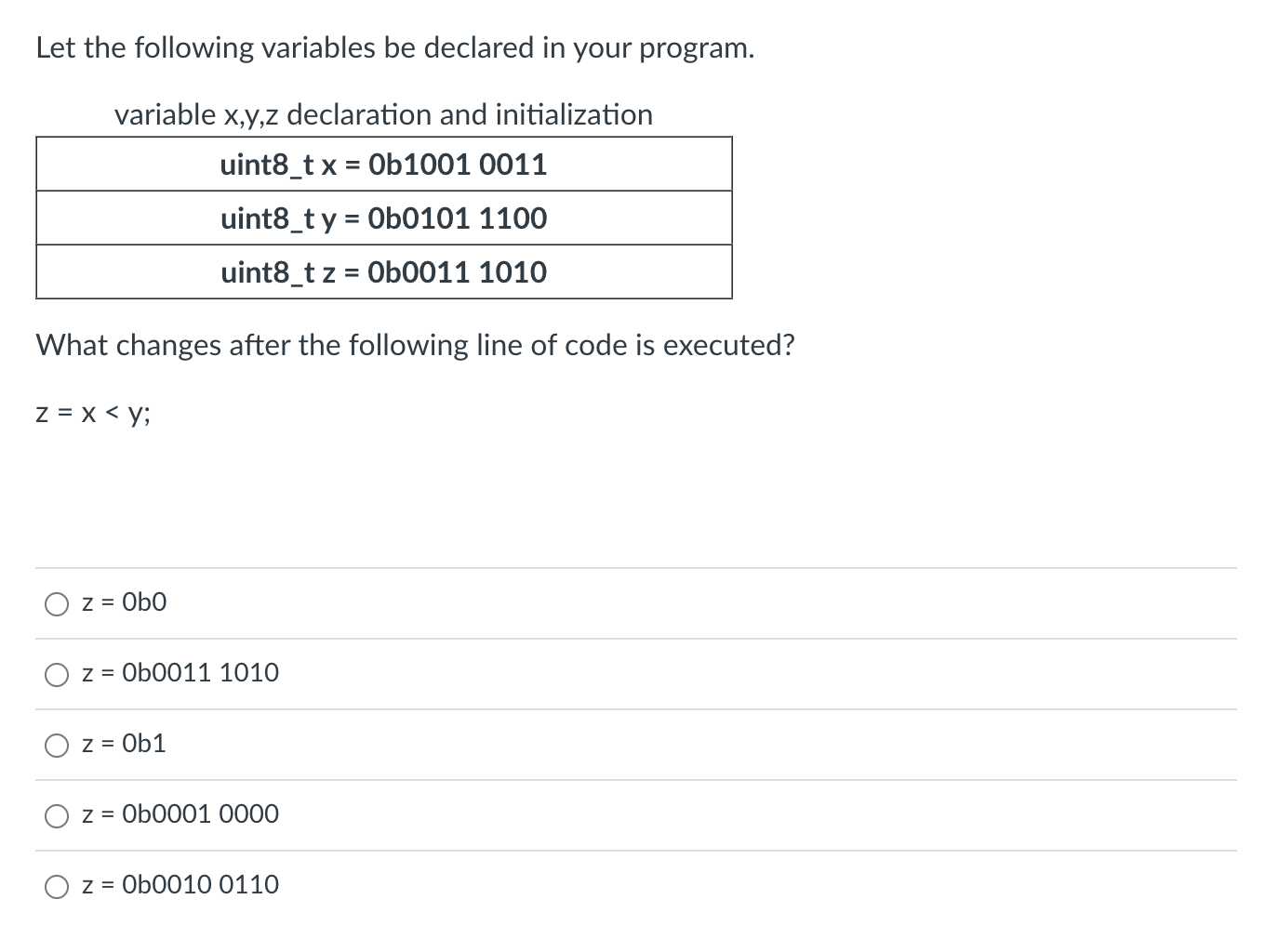Image resolution: width=1265 pixels, height=952 pixels.
Task: Click the label text z = 0b0
Action: 124,602
